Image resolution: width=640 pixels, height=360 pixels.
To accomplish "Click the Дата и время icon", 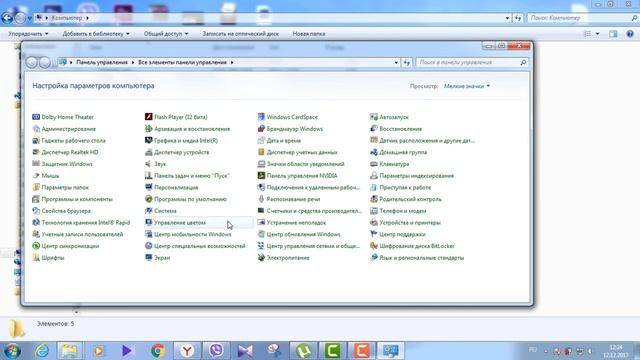I will coord(261,140).
